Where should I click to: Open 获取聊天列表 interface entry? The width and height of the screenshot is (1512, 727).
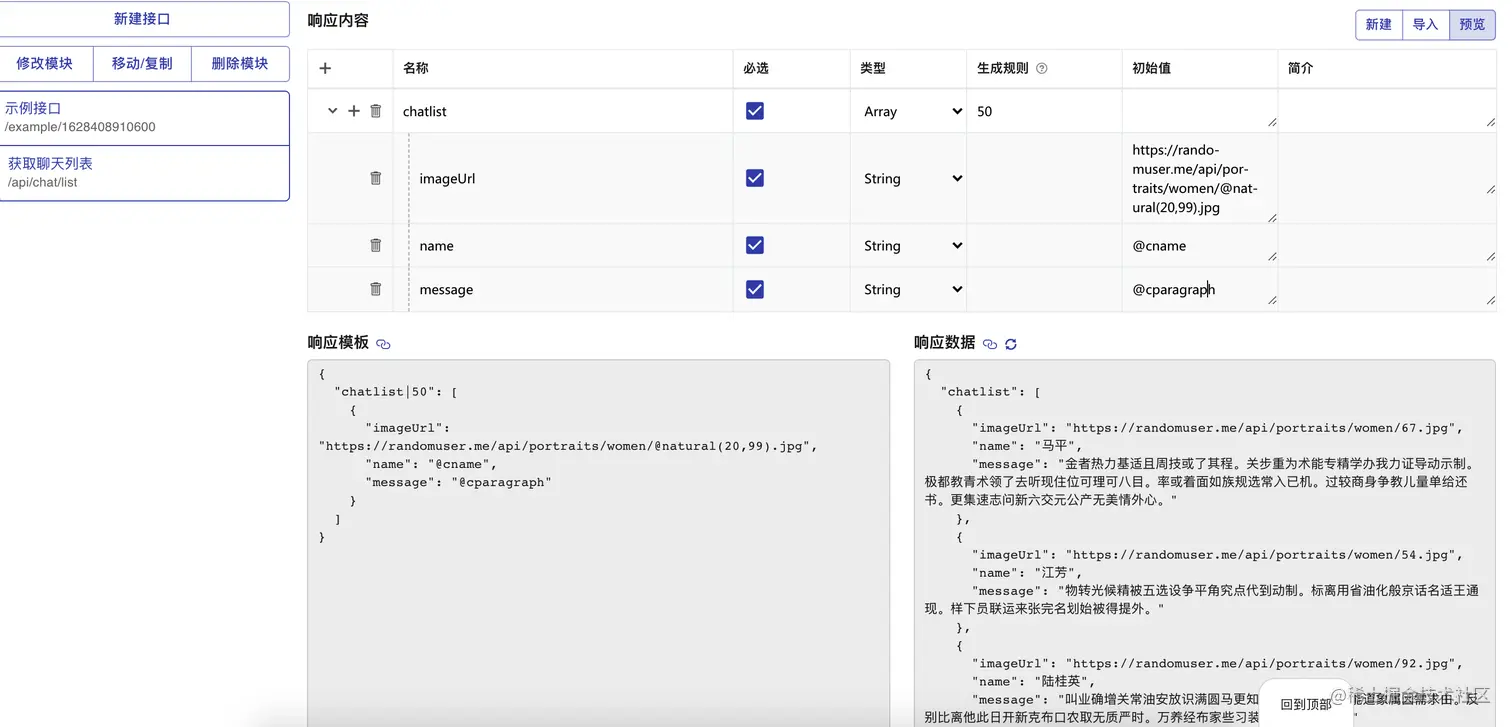(145, 173)
